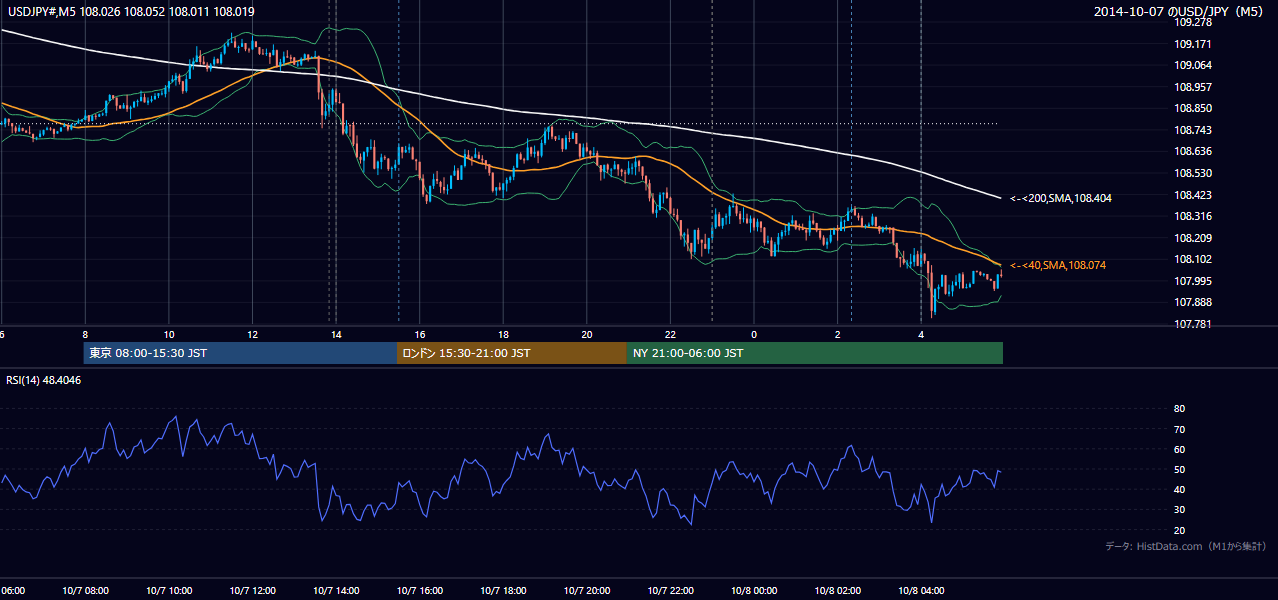Click price axis value 108.957
This screenshot has width=1278, height=600.
tap(1192, 87)
